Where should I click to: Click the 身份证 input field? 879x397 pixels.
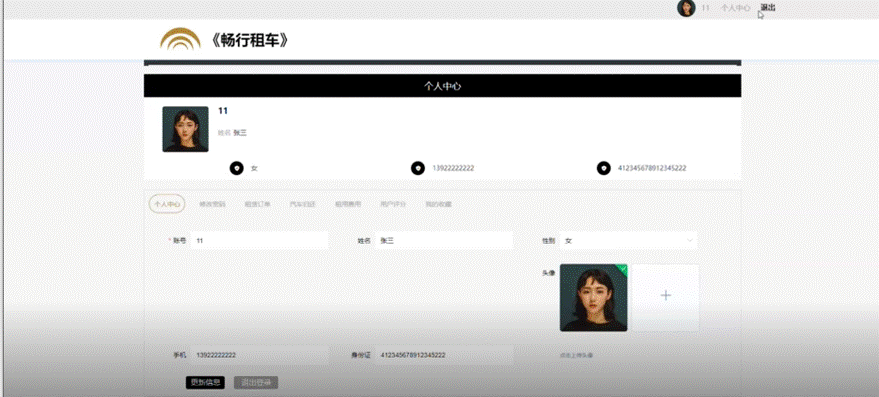(444, 355)
